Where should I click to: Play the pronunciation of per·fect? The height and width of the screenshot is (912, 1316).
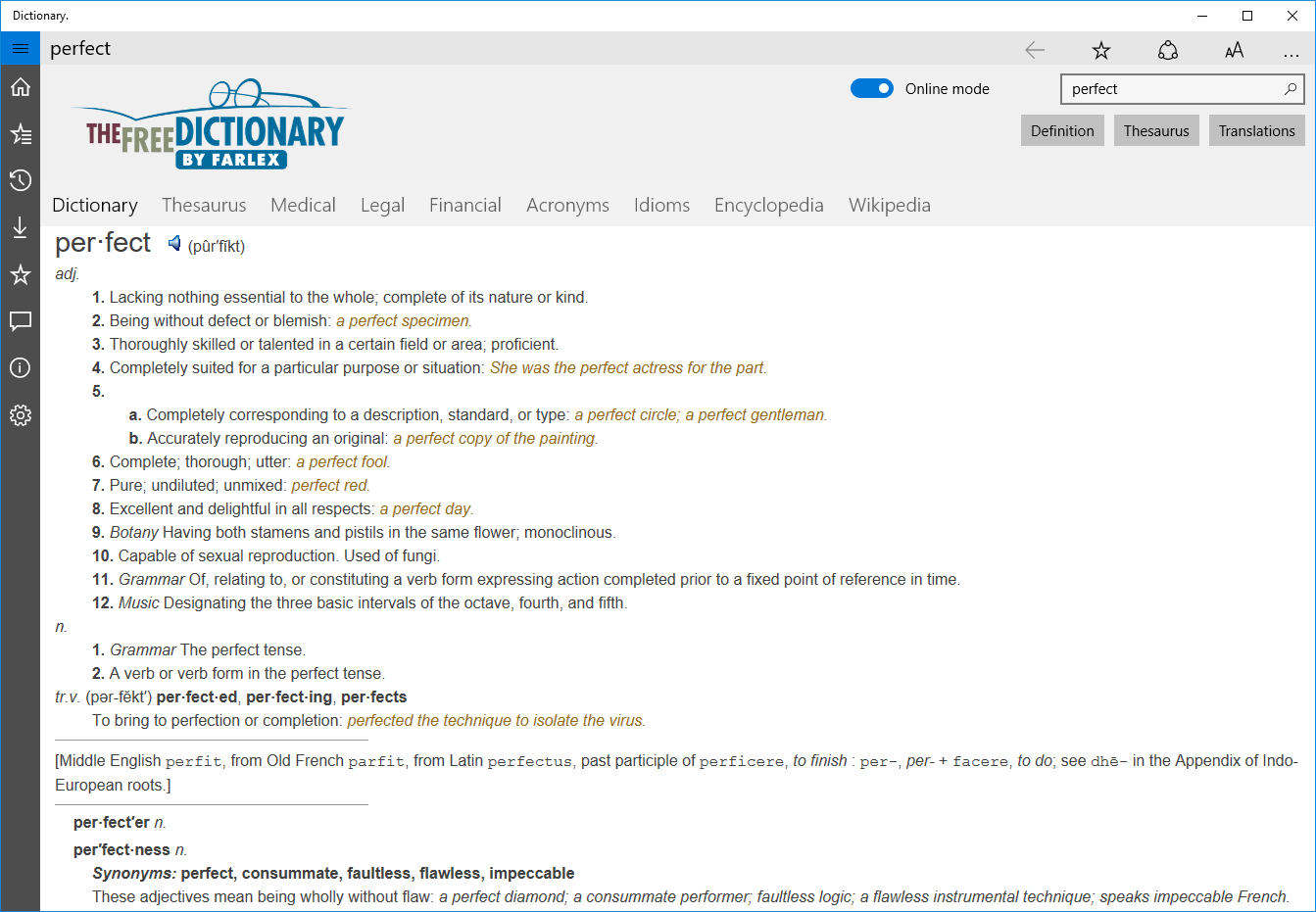[x=175, y=242]
